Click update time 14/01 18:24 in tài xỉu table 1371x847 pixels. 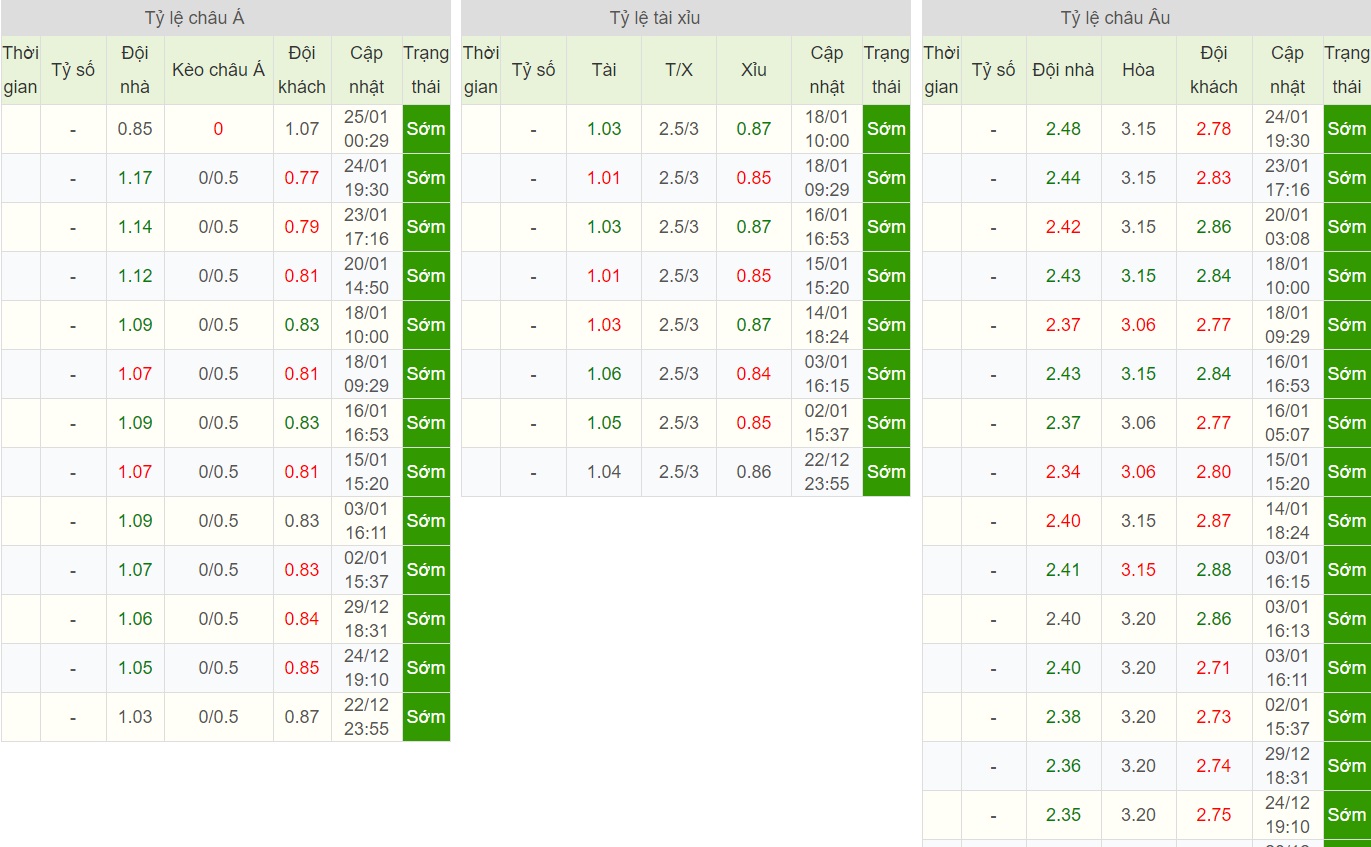827,325
